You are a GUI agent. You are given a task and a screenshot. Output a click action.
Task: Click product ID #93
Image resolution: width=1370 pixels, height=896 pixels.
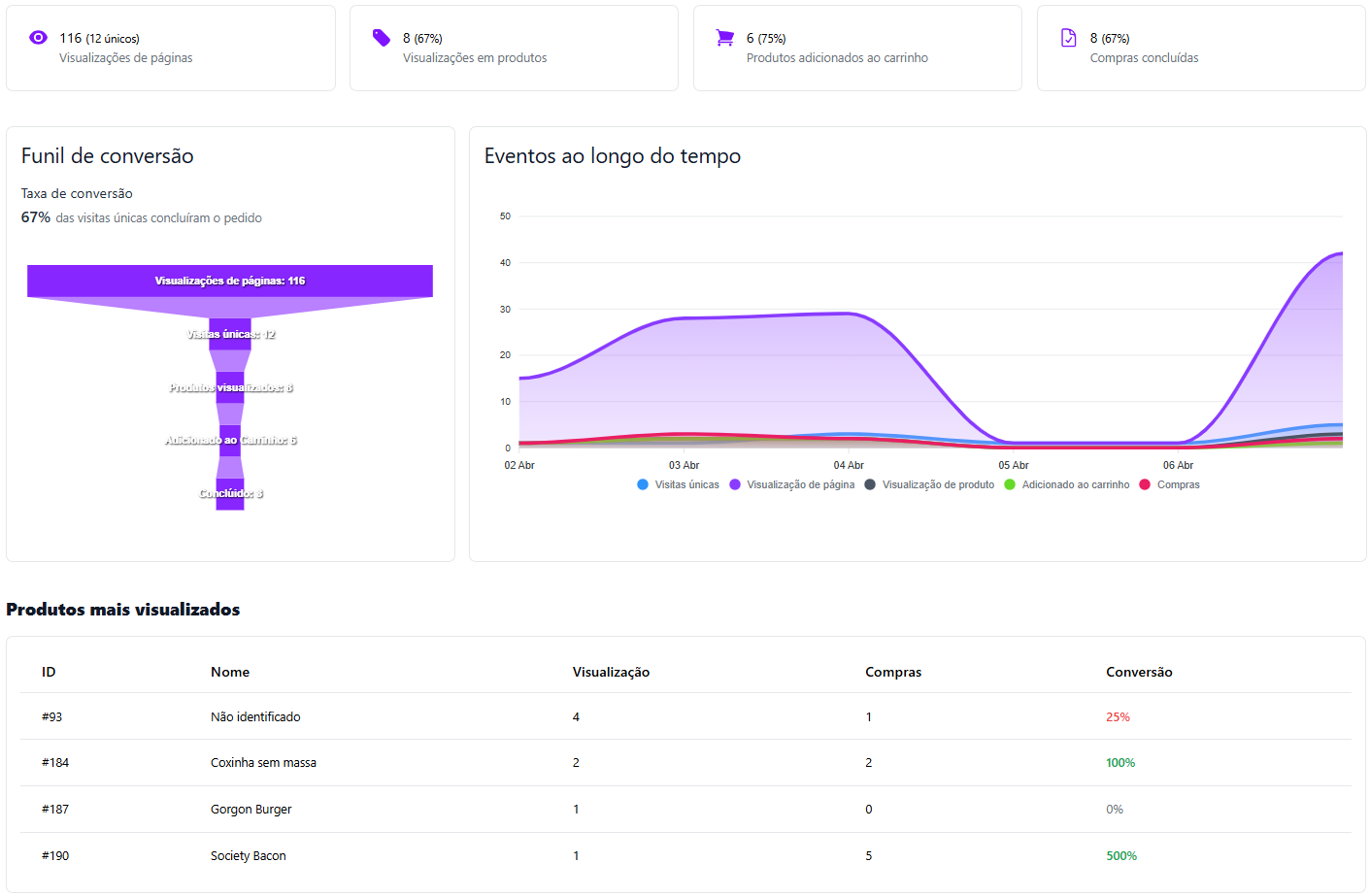51,717
